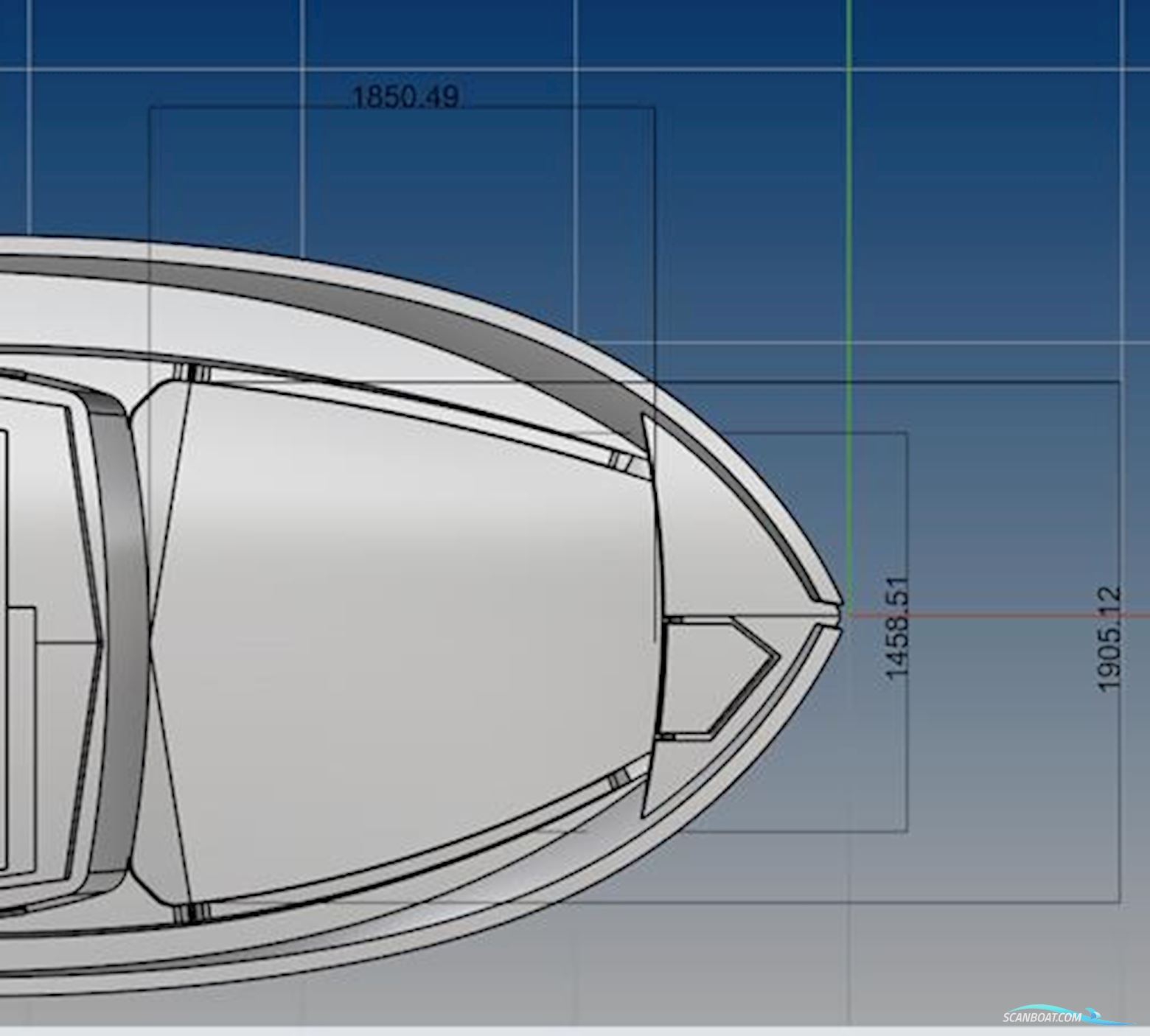Select the upper-left hinge on the foredeck panel

point(192,374)
